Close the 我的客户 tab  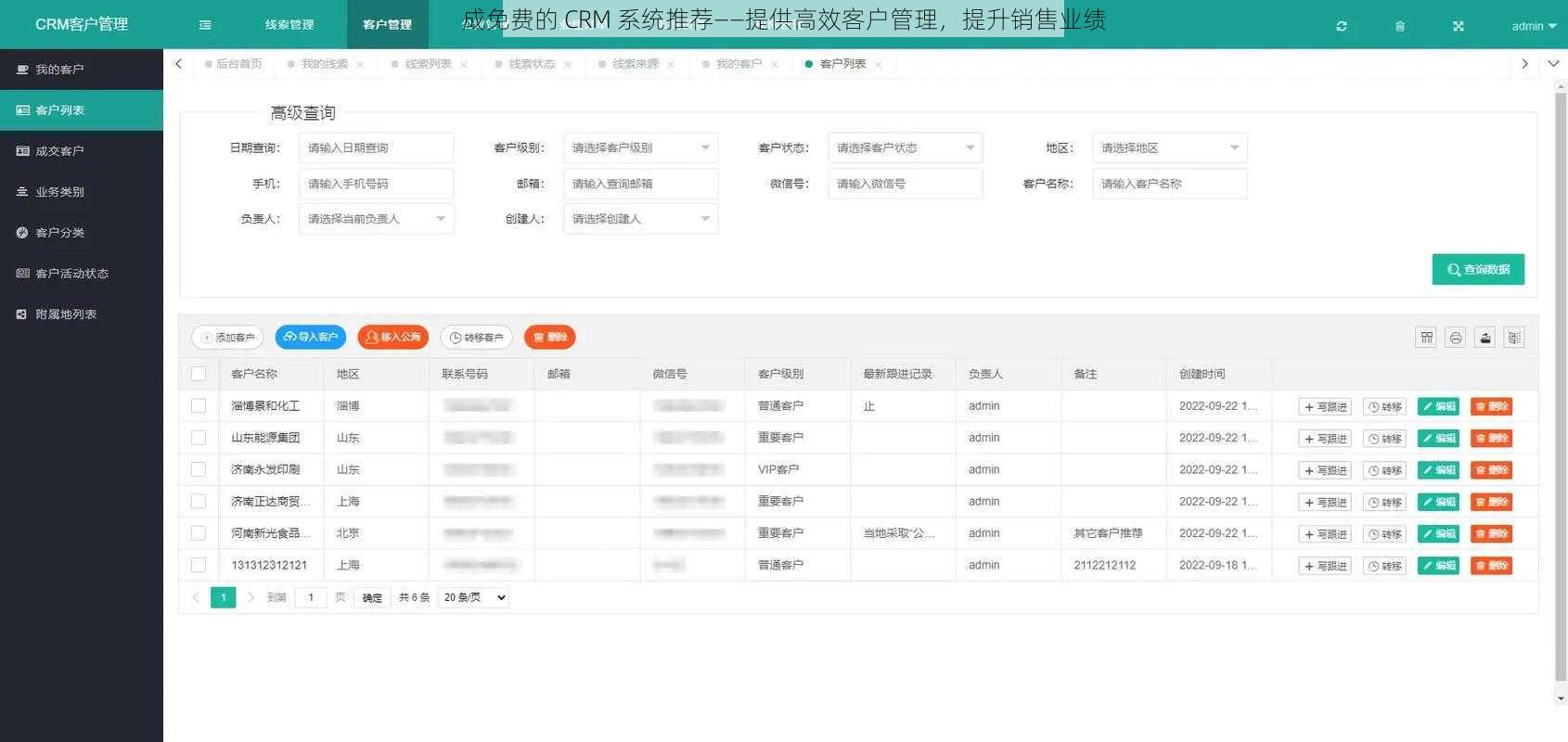(x=774, y=65)
